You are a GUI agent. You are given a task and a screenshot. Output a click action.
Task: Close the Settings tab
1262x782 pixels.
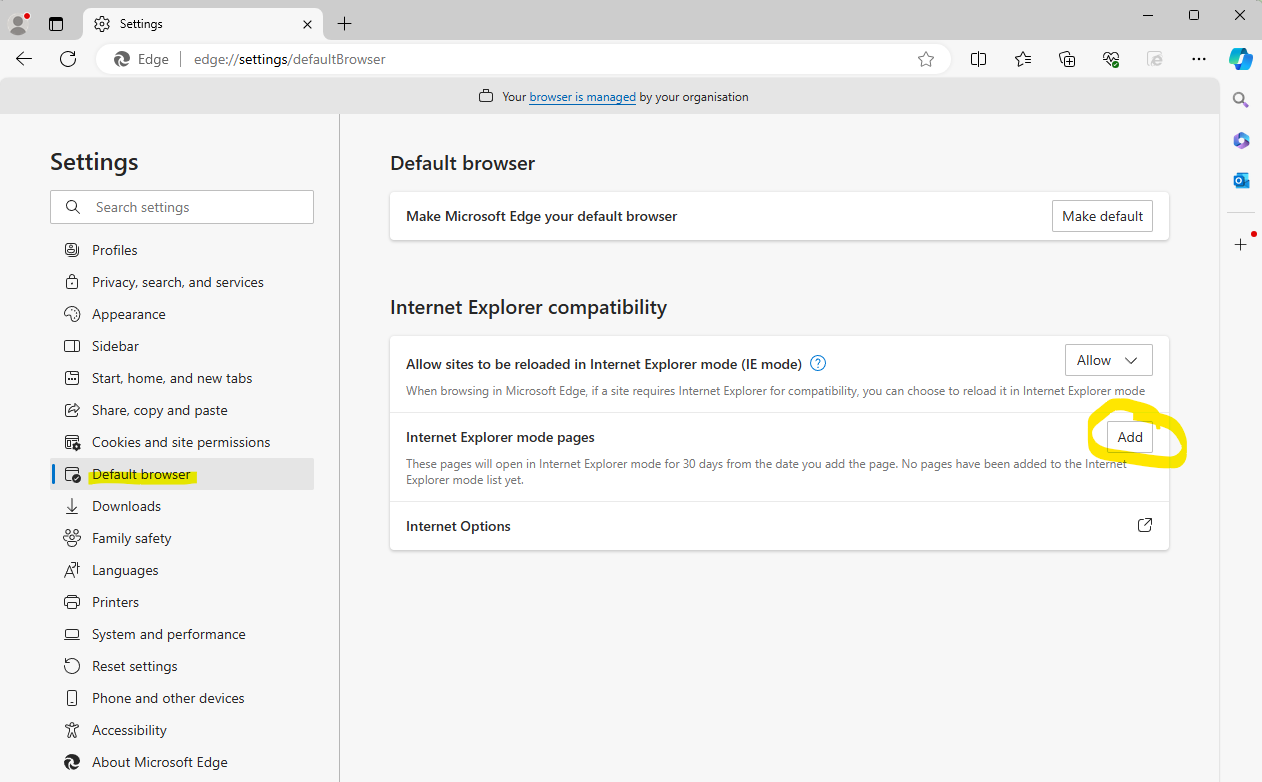click(307, 23)
